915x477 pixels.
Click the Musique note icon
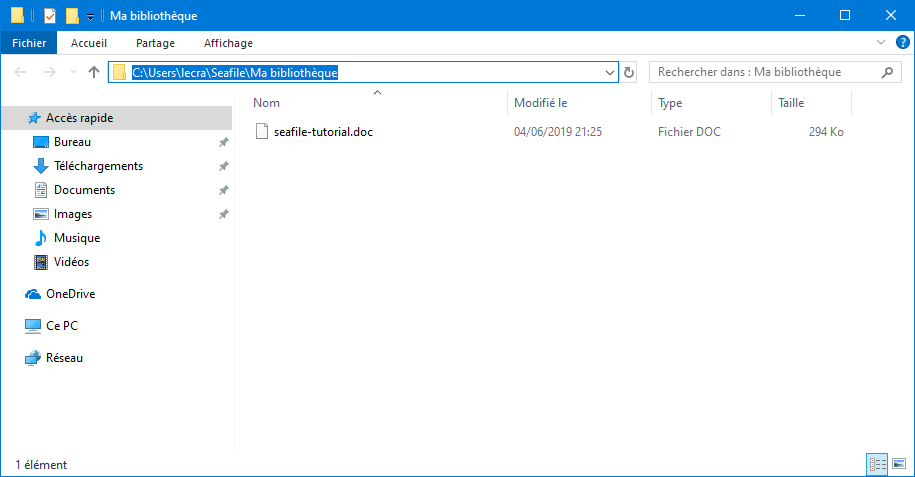click(41, 238)
